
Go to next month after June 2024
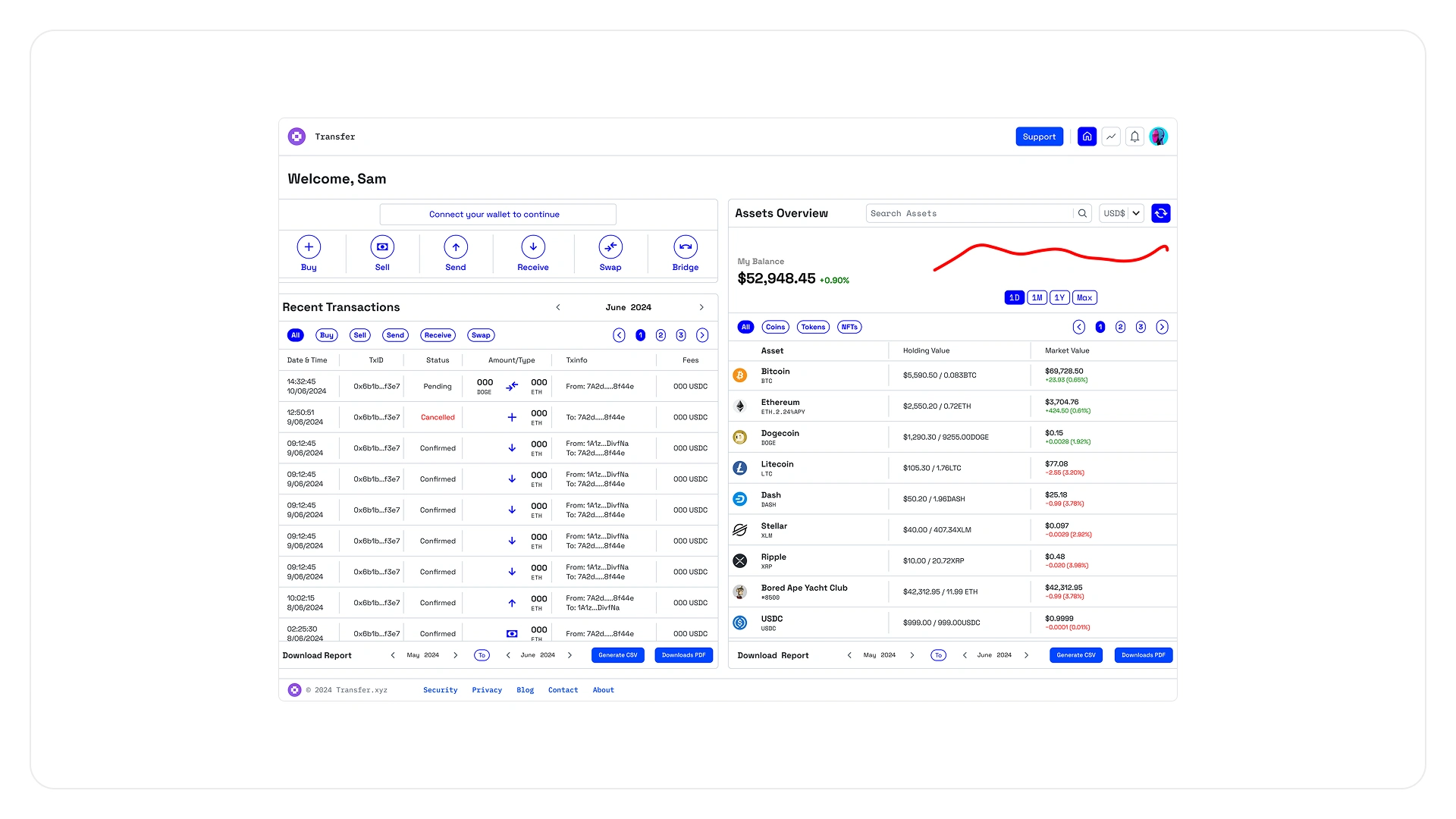[x=701, y=308]
